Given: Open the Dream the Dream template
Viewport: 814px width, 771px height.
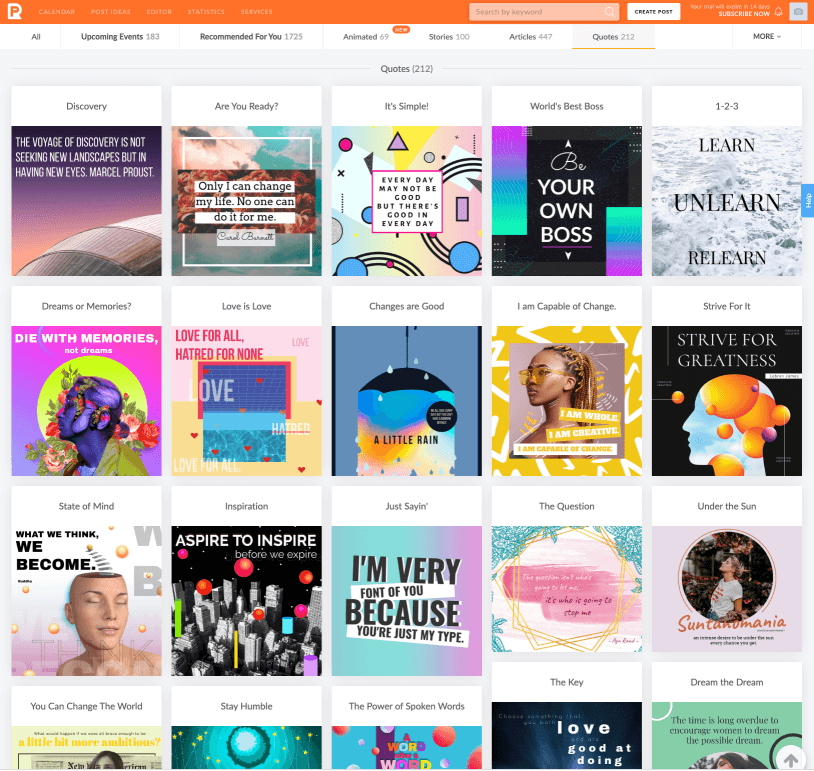Looking at the screenshot, I should [x=727, y=715].
